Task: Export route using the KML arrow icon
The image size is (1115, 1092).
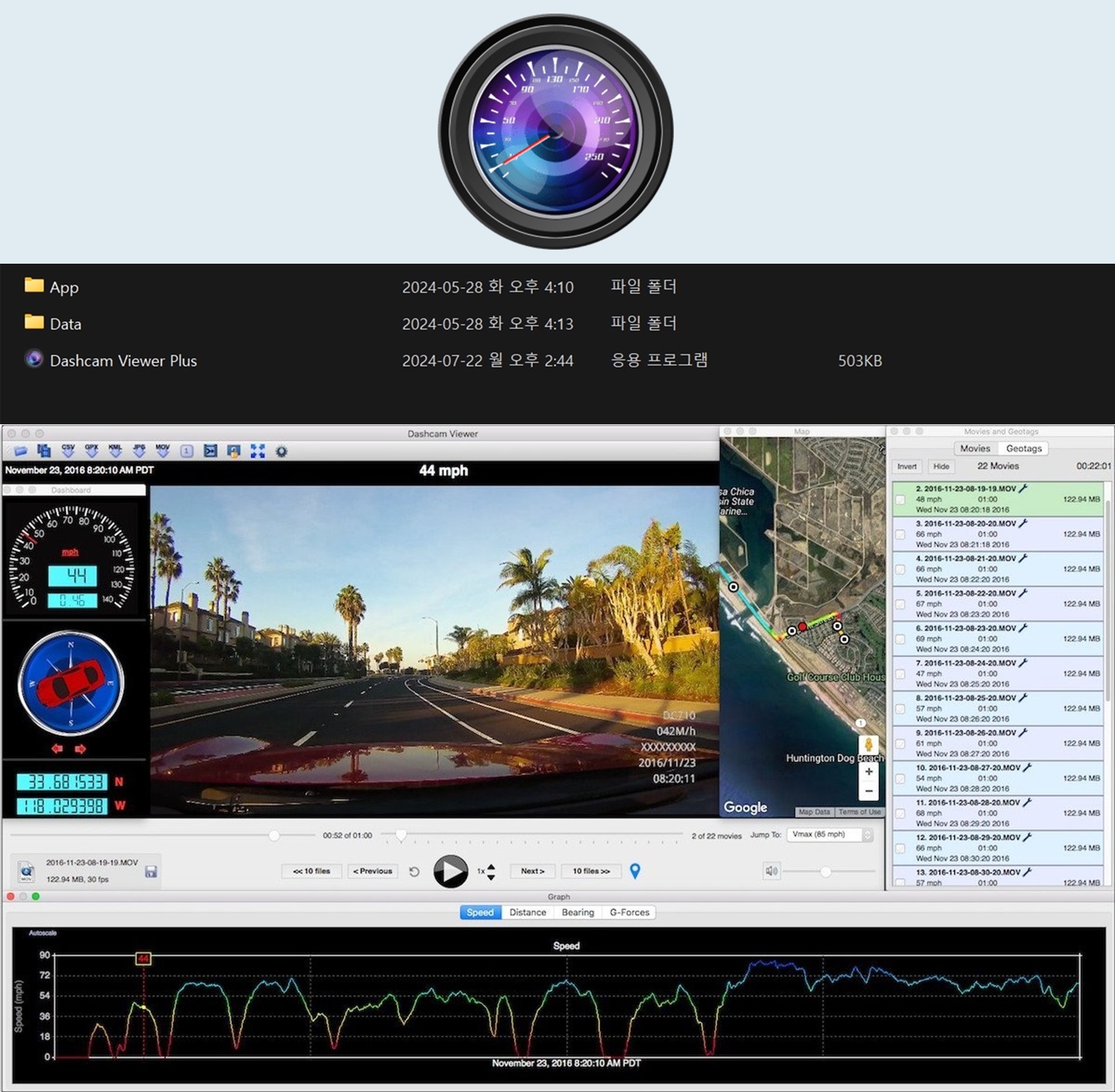Action: 116,451
